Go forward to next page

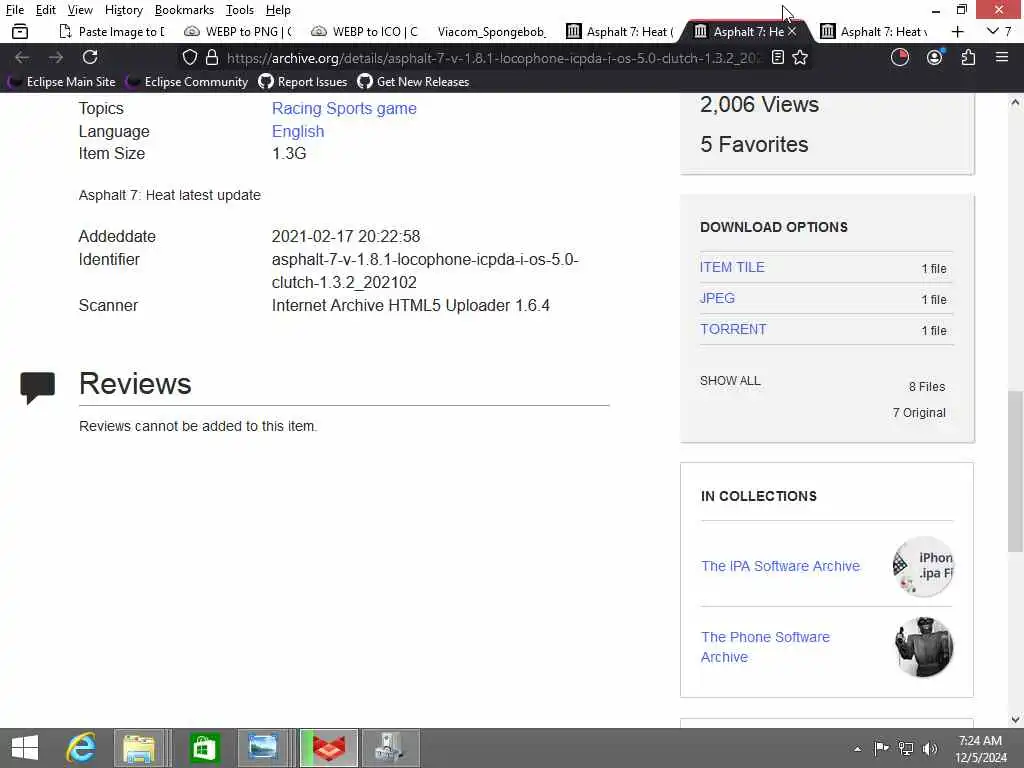(56, 57)
